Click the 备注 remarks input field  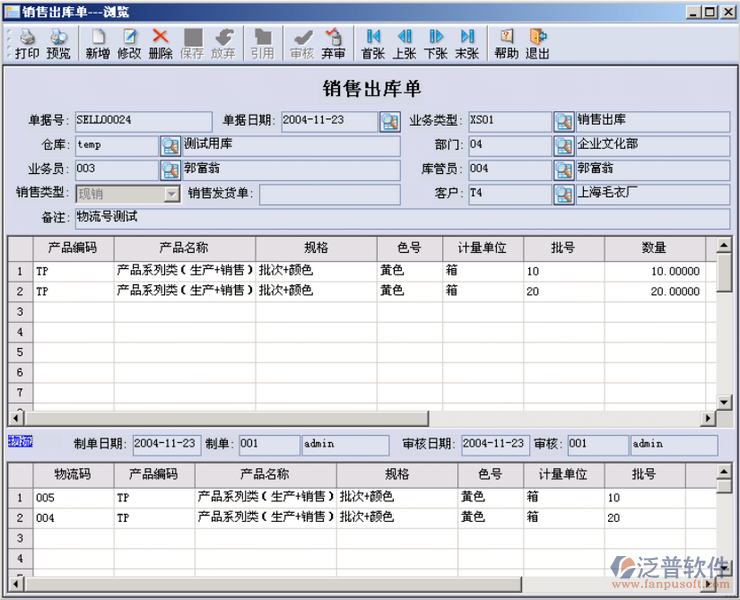click(x=400, y=218)
